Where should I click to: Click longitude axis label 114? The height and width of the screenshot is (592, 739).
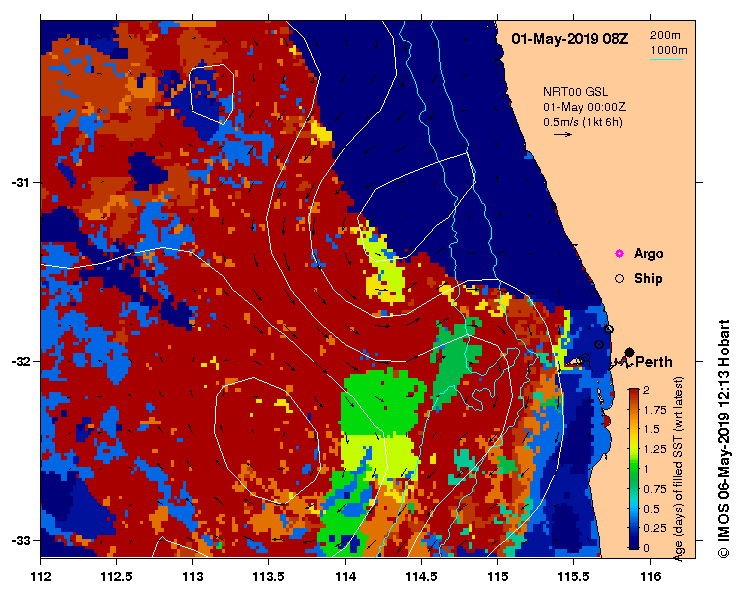click(x=345, y=576)
